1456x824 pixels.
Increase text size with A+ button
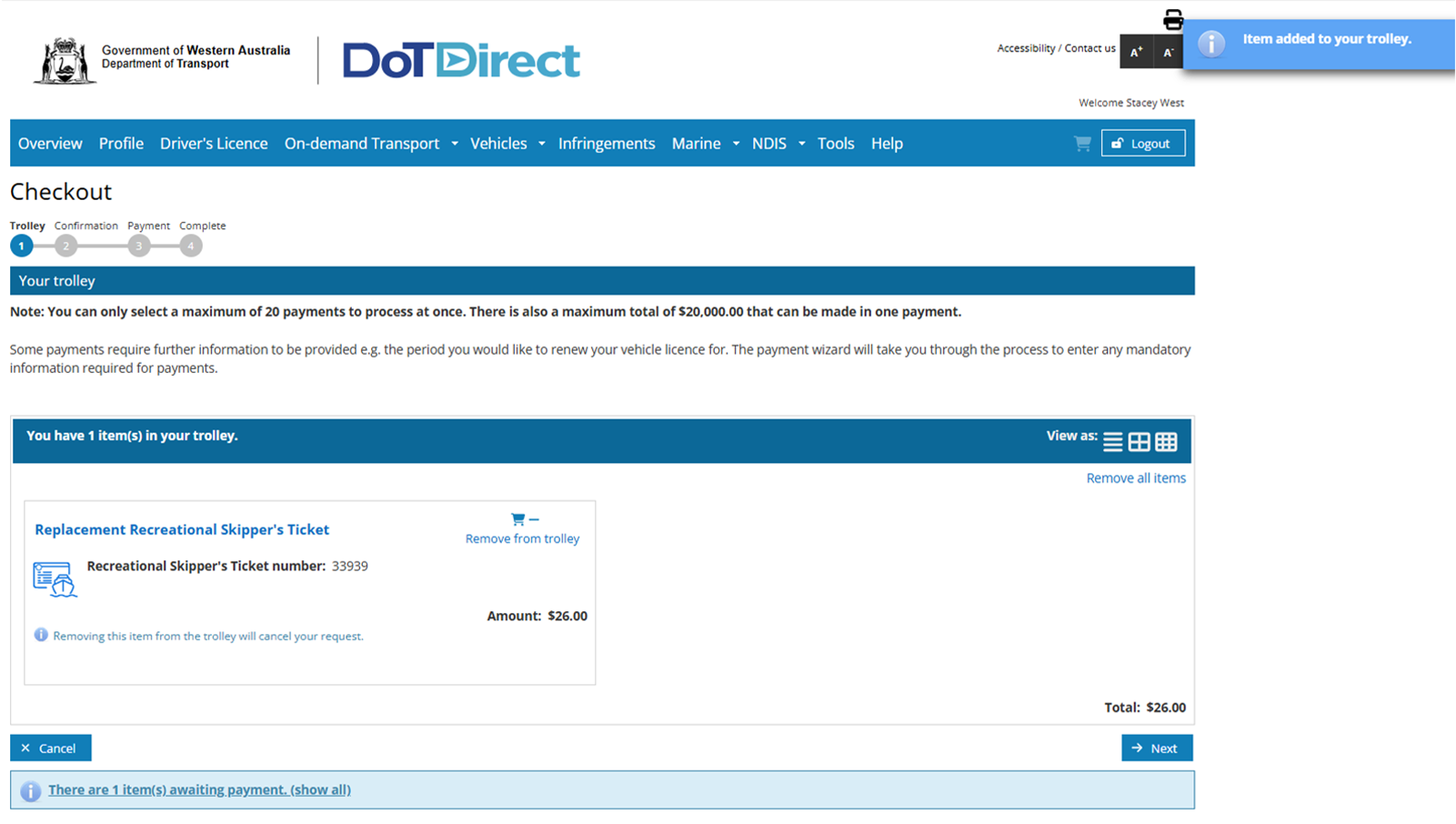tap(1136, 53)
